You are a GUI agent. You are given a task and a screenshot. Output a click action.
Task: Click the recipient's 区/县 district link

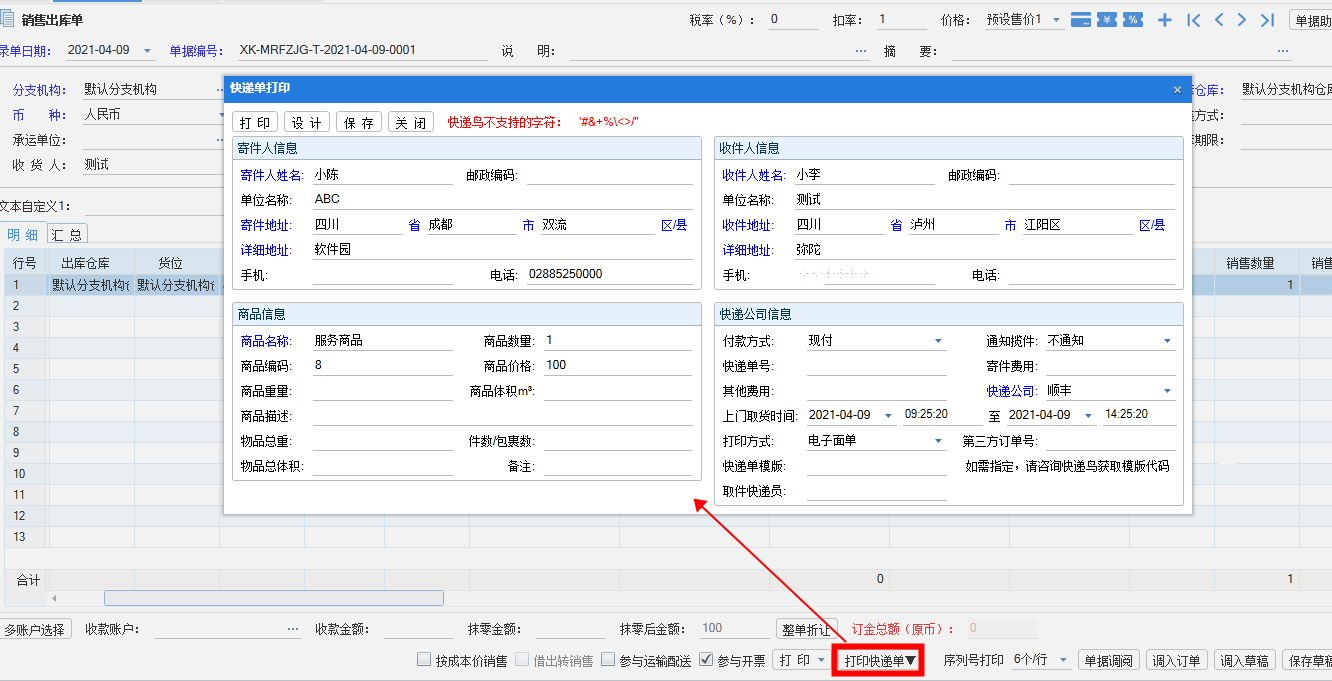(1152, 225)
